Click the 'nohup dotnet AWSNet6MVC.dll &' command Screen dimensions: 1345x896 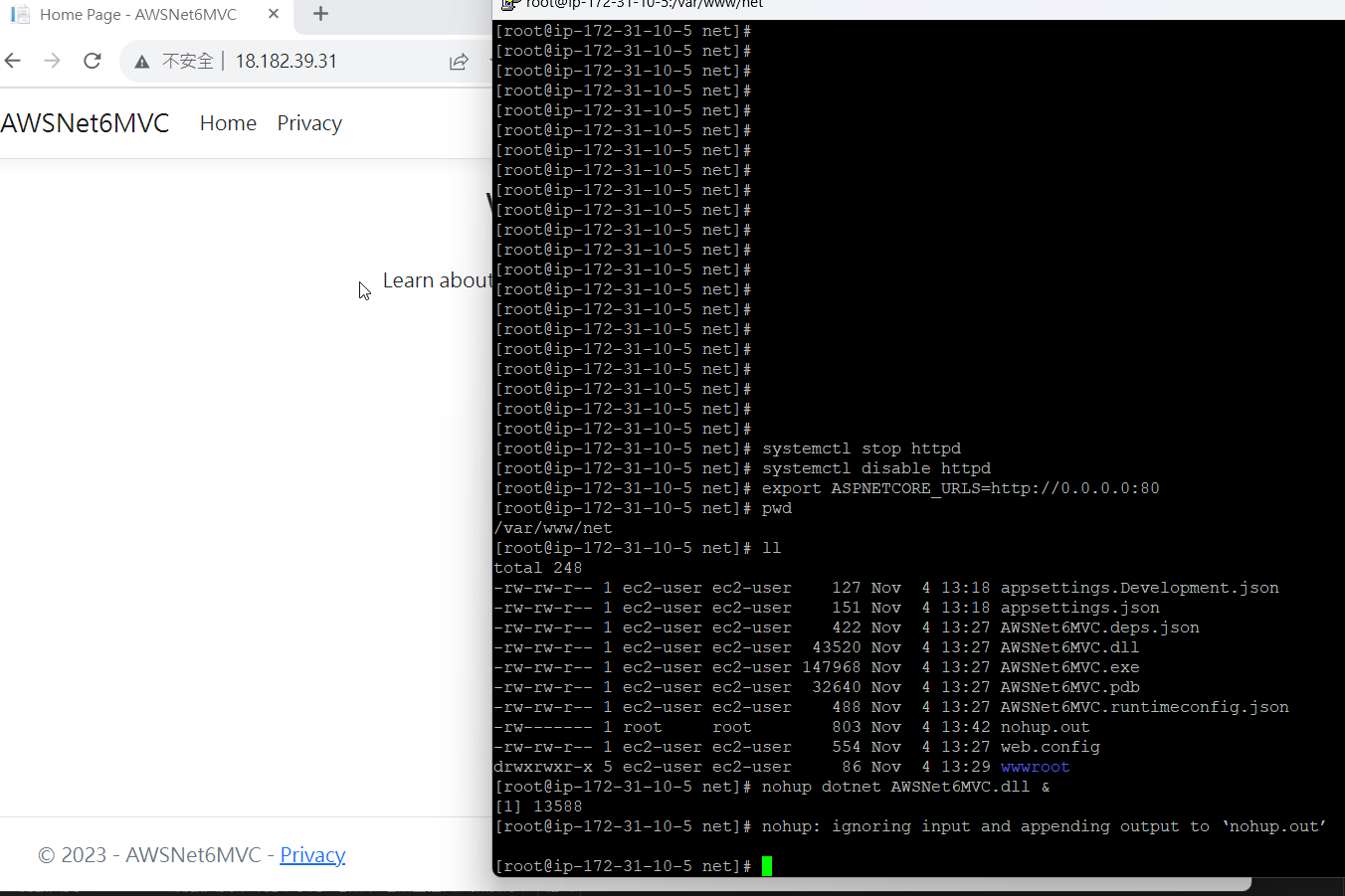tap(906, 787)
